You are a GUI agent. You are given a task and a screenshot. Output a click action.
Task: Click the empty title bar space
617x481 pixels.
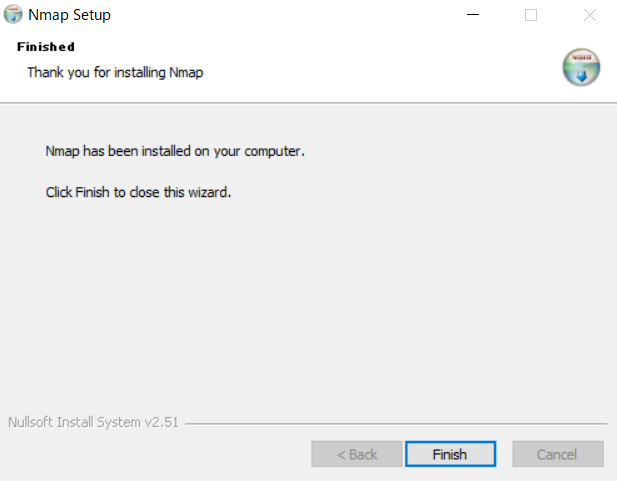[283, 15]
